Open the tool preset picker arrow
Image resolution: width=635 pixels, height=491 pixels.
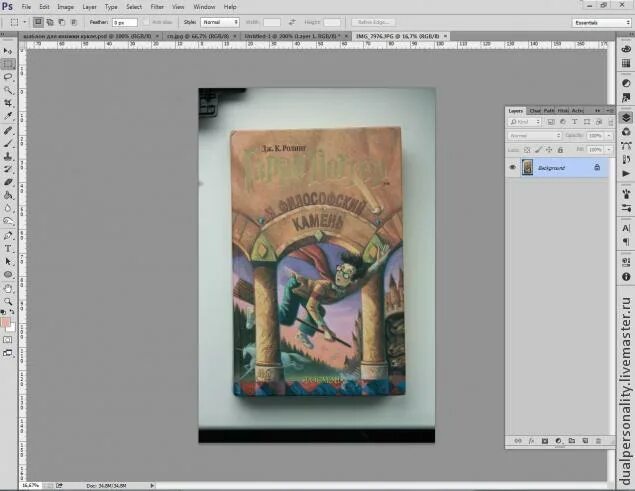[25, 22]
